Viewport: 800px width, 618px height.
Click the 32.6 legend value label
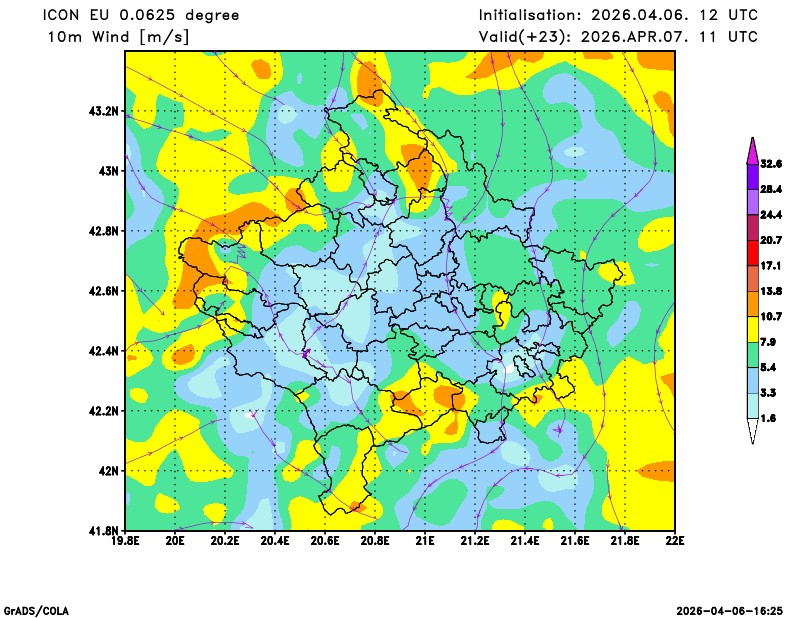(770, 164)
